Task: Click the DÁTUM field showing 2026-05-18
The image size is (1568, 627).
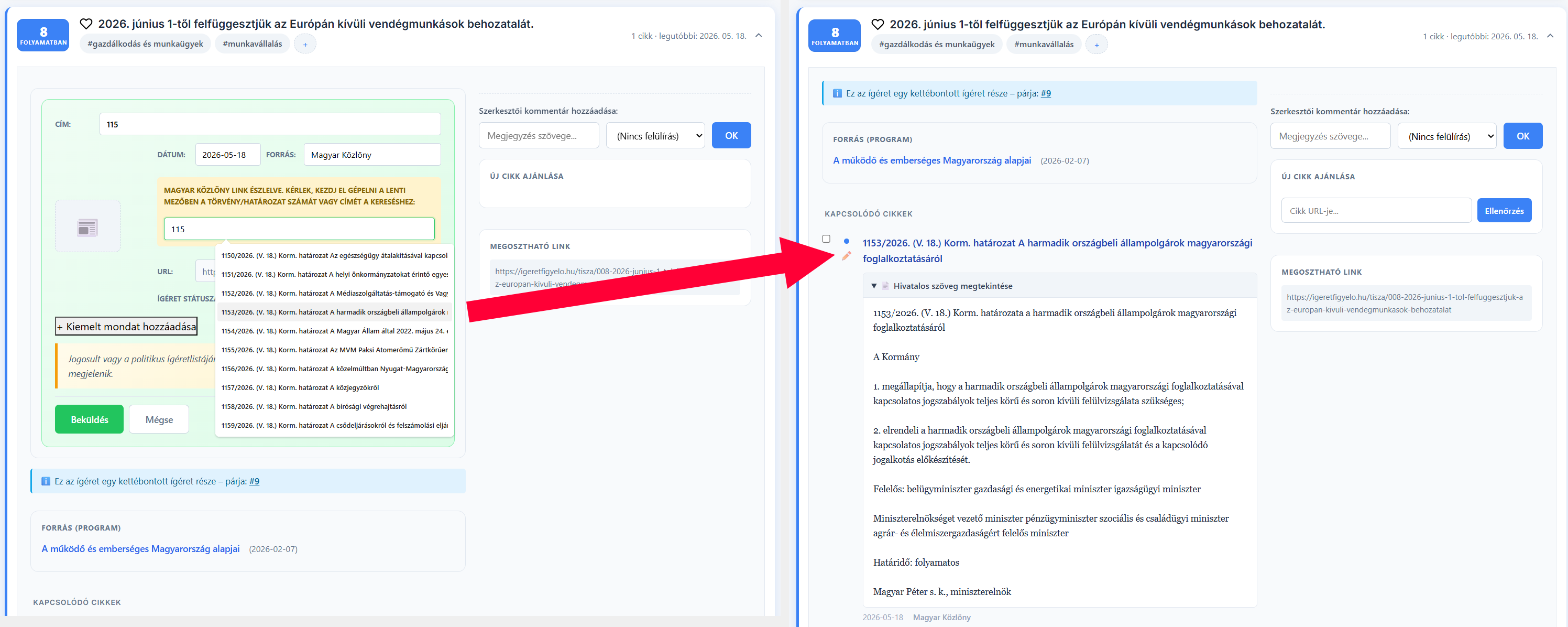Action: click(228, 155)
